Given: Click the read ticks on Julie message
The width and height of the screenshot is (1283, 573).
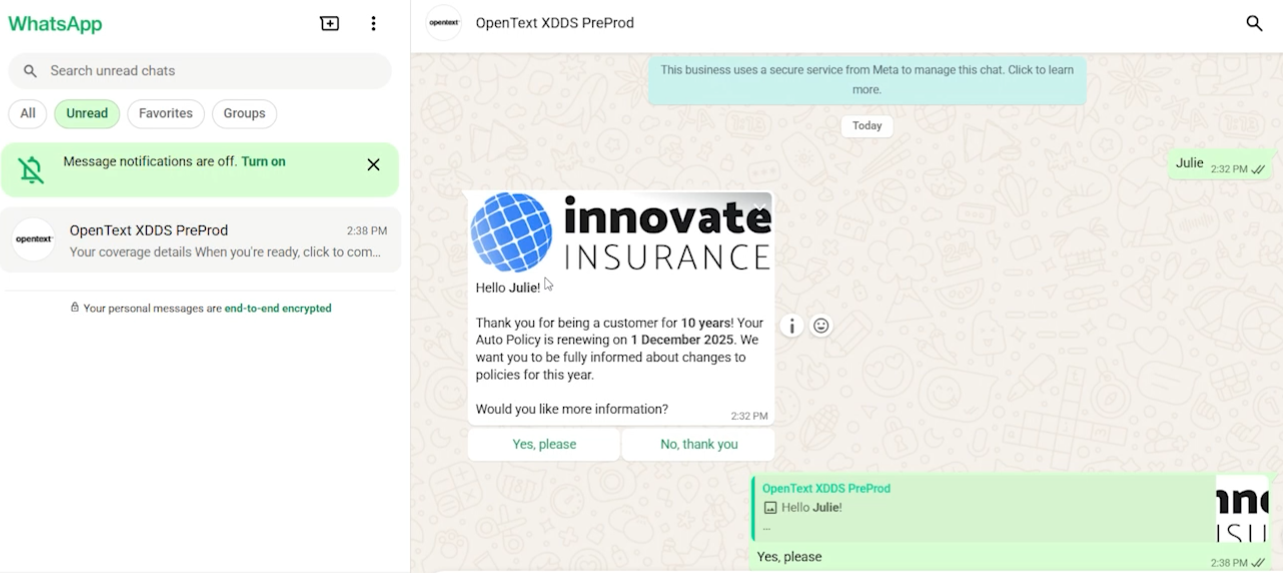Looking at the screenshot, I should (x=1258, y=170).
